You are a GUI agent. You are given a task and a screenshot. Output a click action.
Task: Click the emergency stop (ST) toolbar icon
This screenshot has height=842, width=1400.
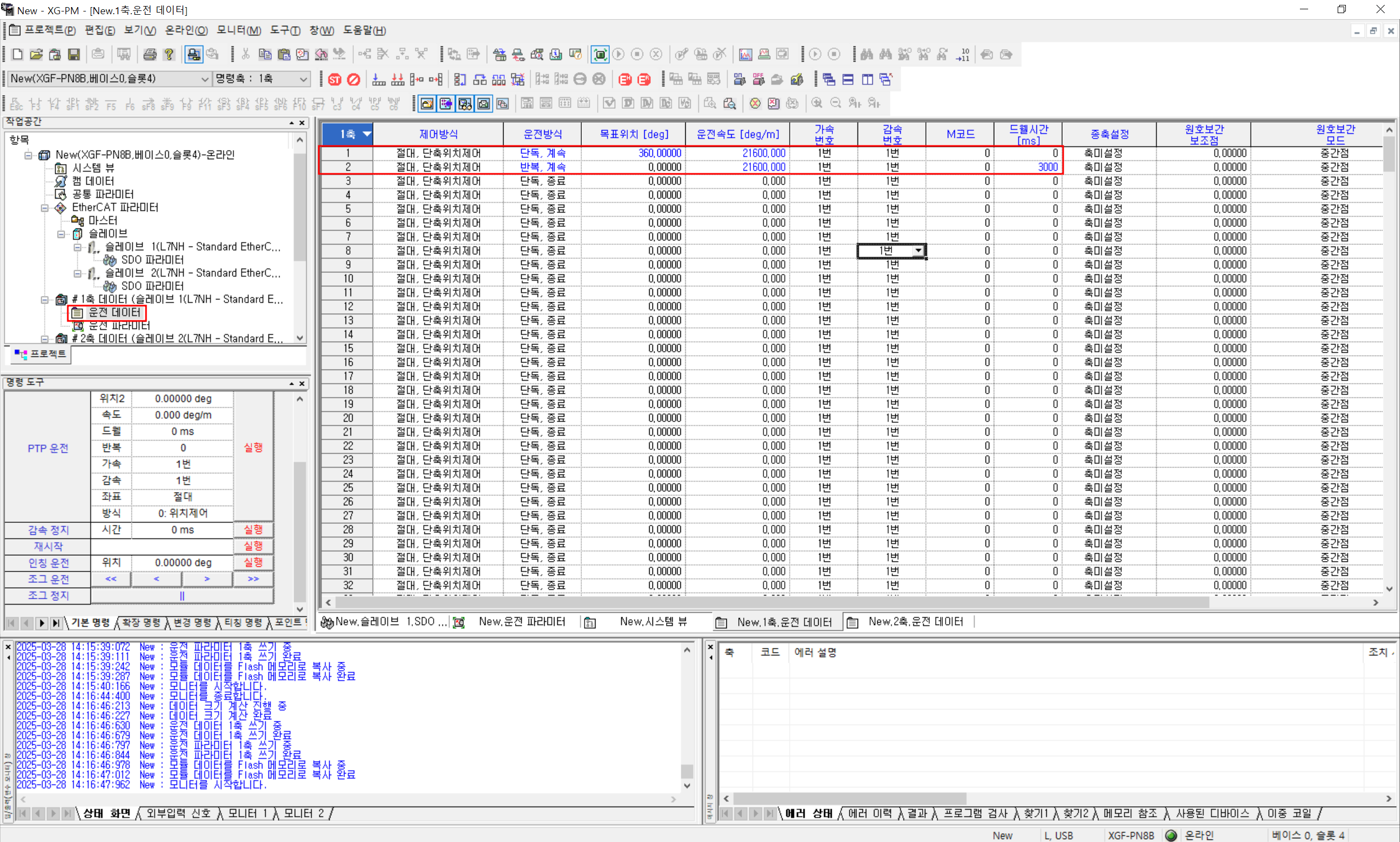click(x=335, y=79)
